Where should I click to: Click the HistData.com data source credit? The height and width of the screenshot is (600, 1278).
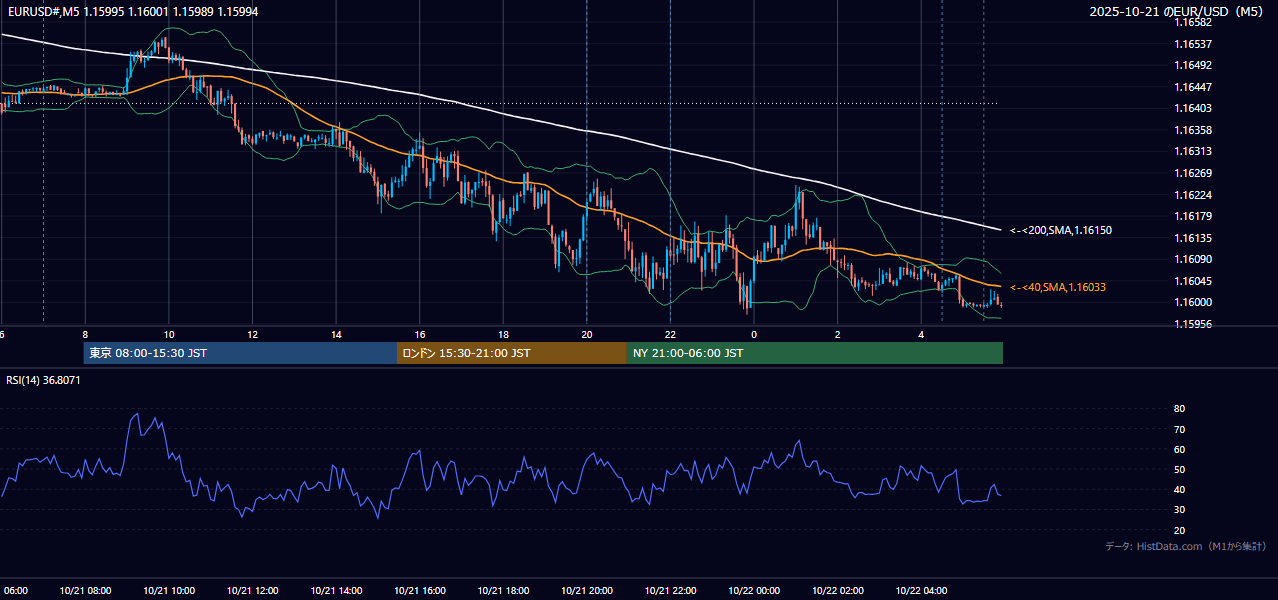1186,546
